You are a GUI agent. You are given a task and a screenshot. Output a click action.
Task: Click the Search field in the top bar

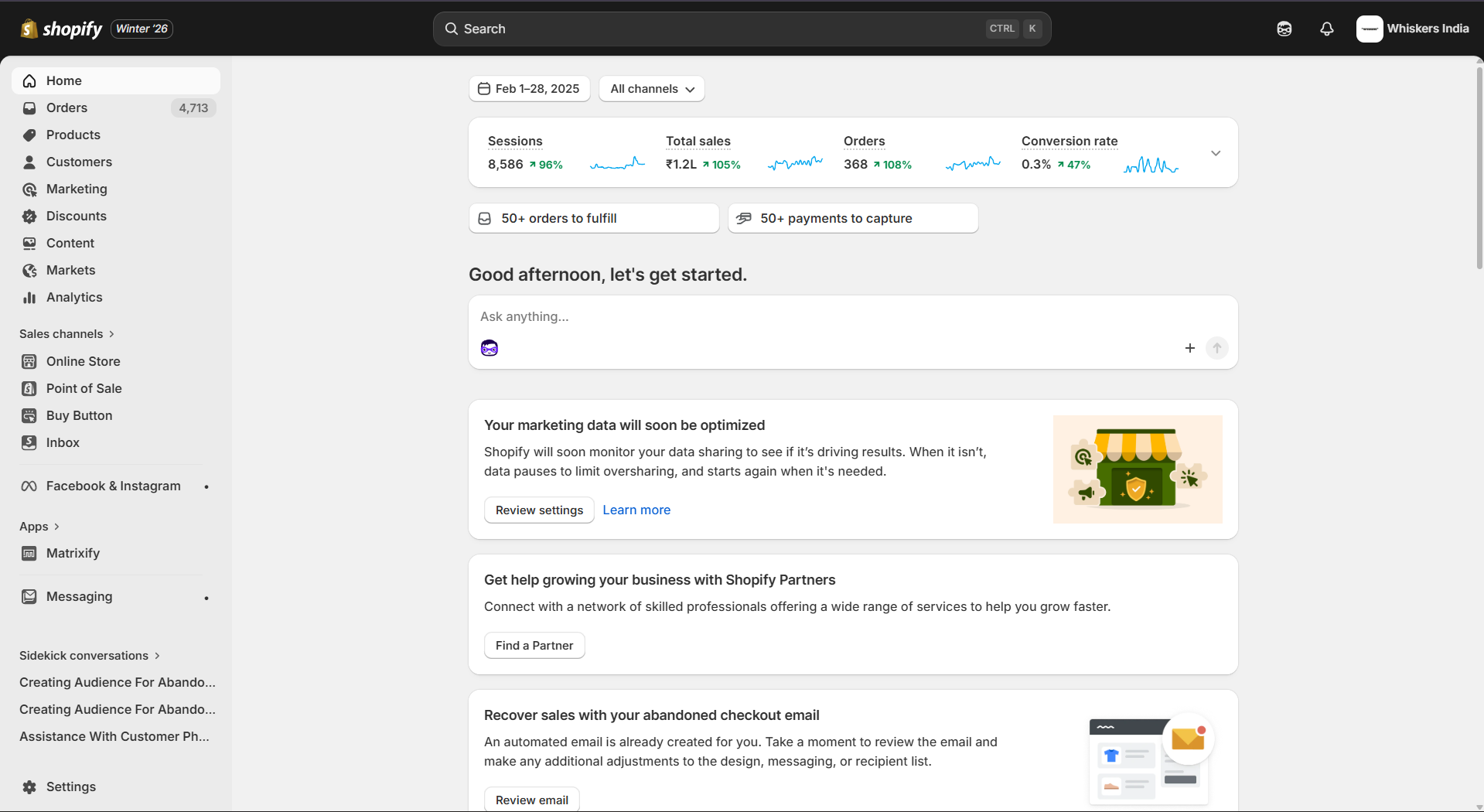[742, 29]
